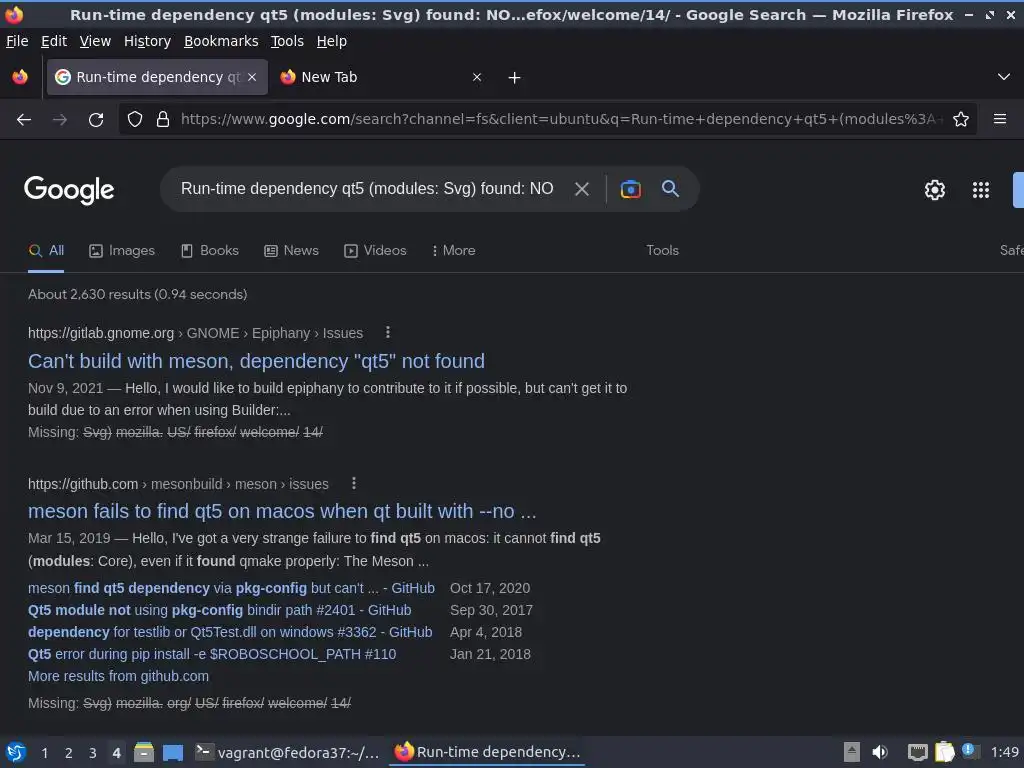Focus the Google search input field
The height and width of the screenshot is (768, 1024).
click(x=367, y=189)
